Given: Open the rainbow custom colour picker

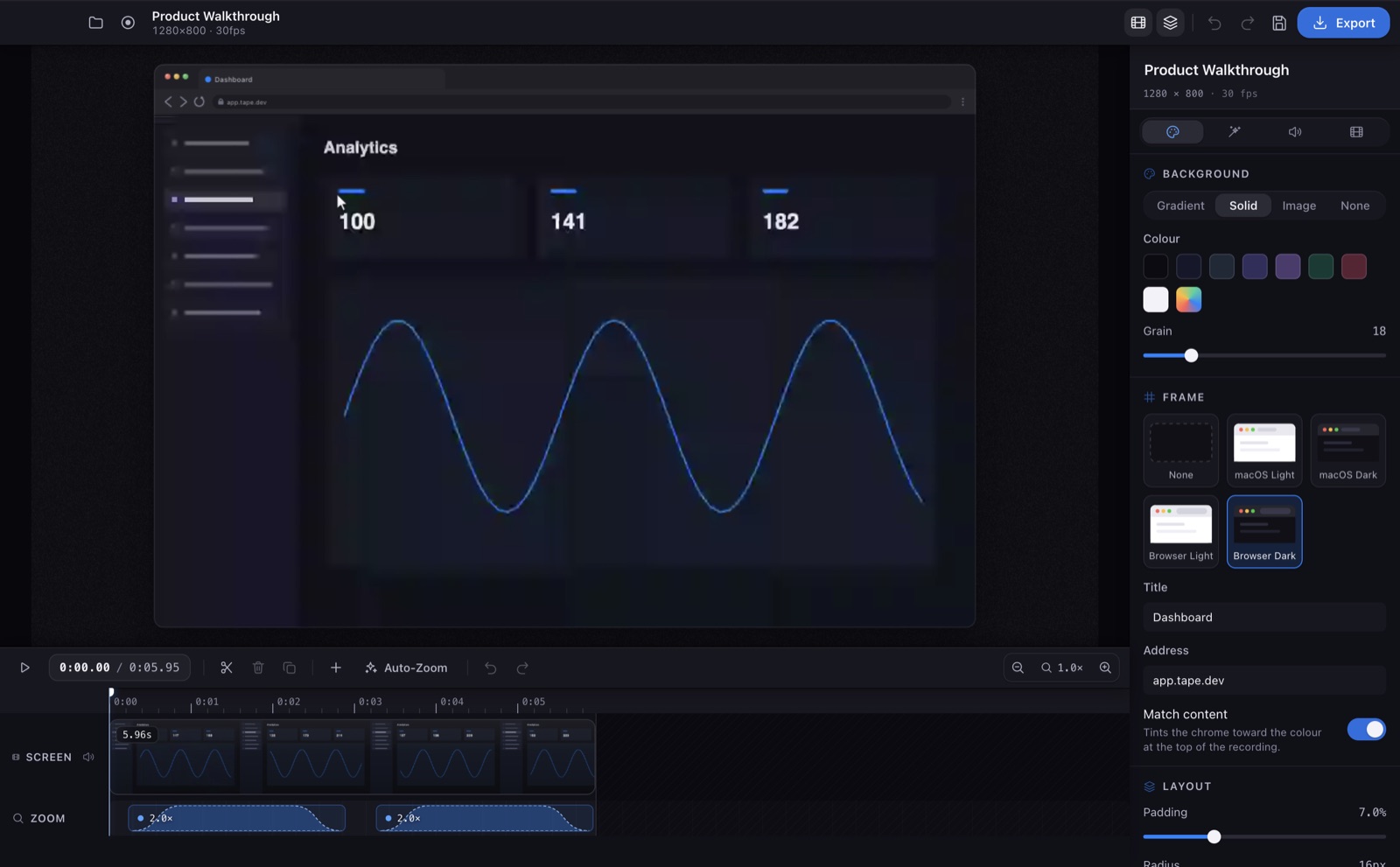Looking at the screenshot, I should click(1188, 299).
